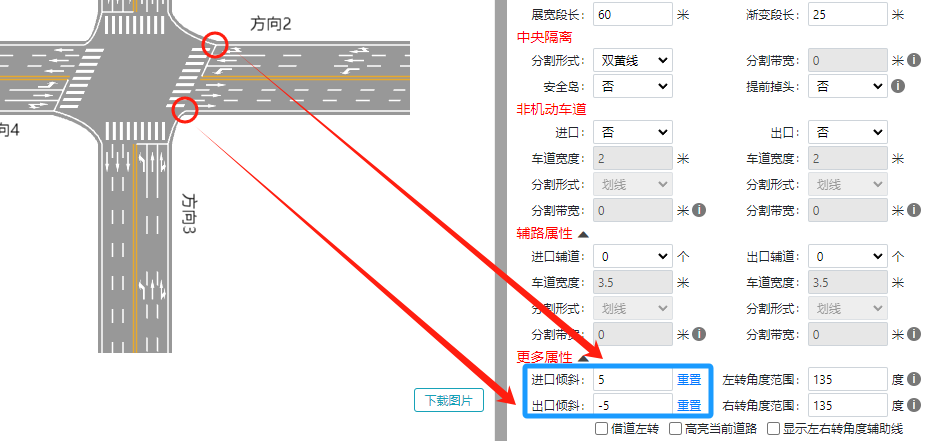Screen dimensions: 927x441
Task: Collapse the 辅路属性 section
Action: point(583,233)
